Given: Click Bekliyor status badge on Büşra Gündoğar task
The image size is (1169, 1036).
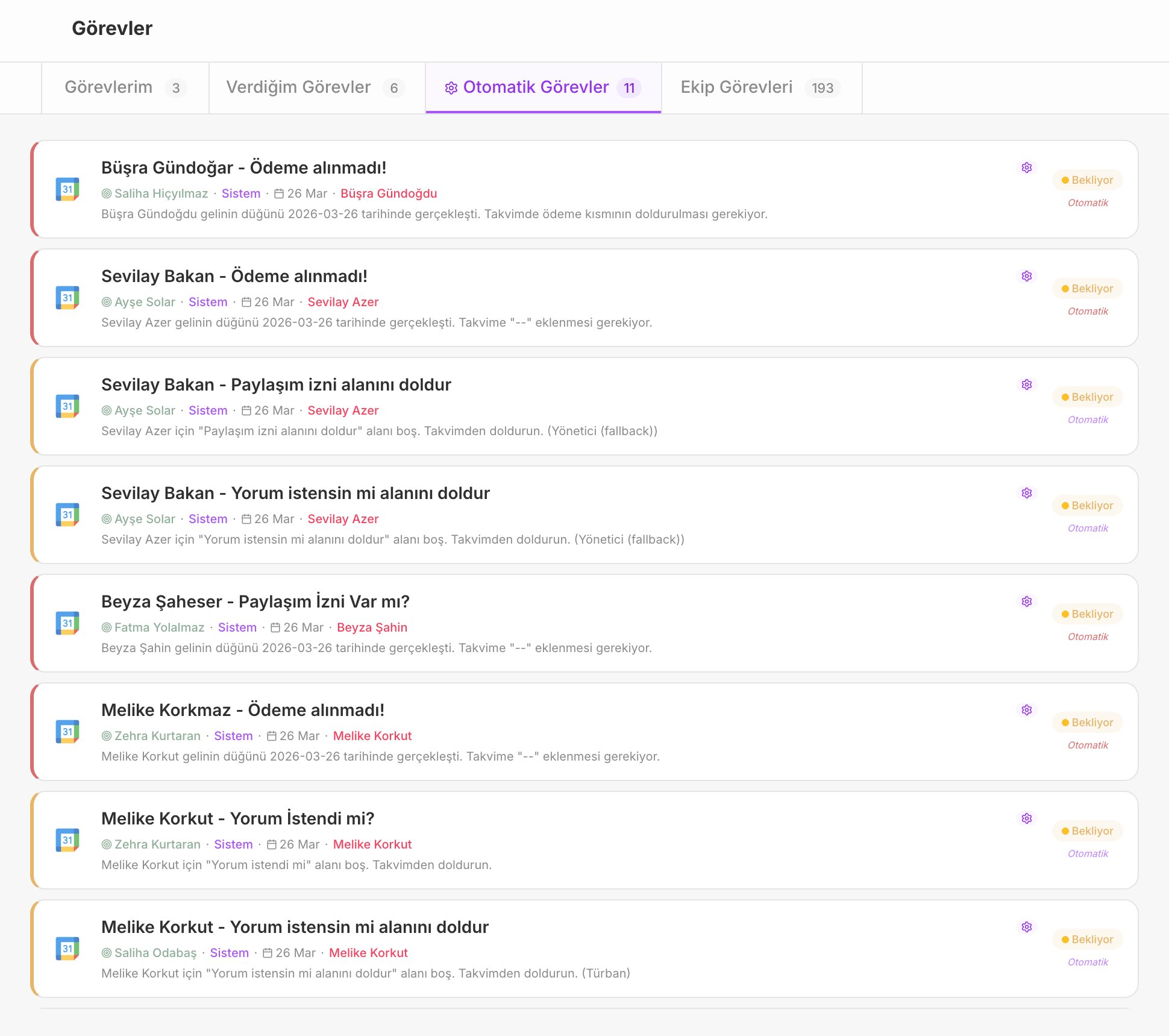Looking at the screenshot, I should 1087,180.
